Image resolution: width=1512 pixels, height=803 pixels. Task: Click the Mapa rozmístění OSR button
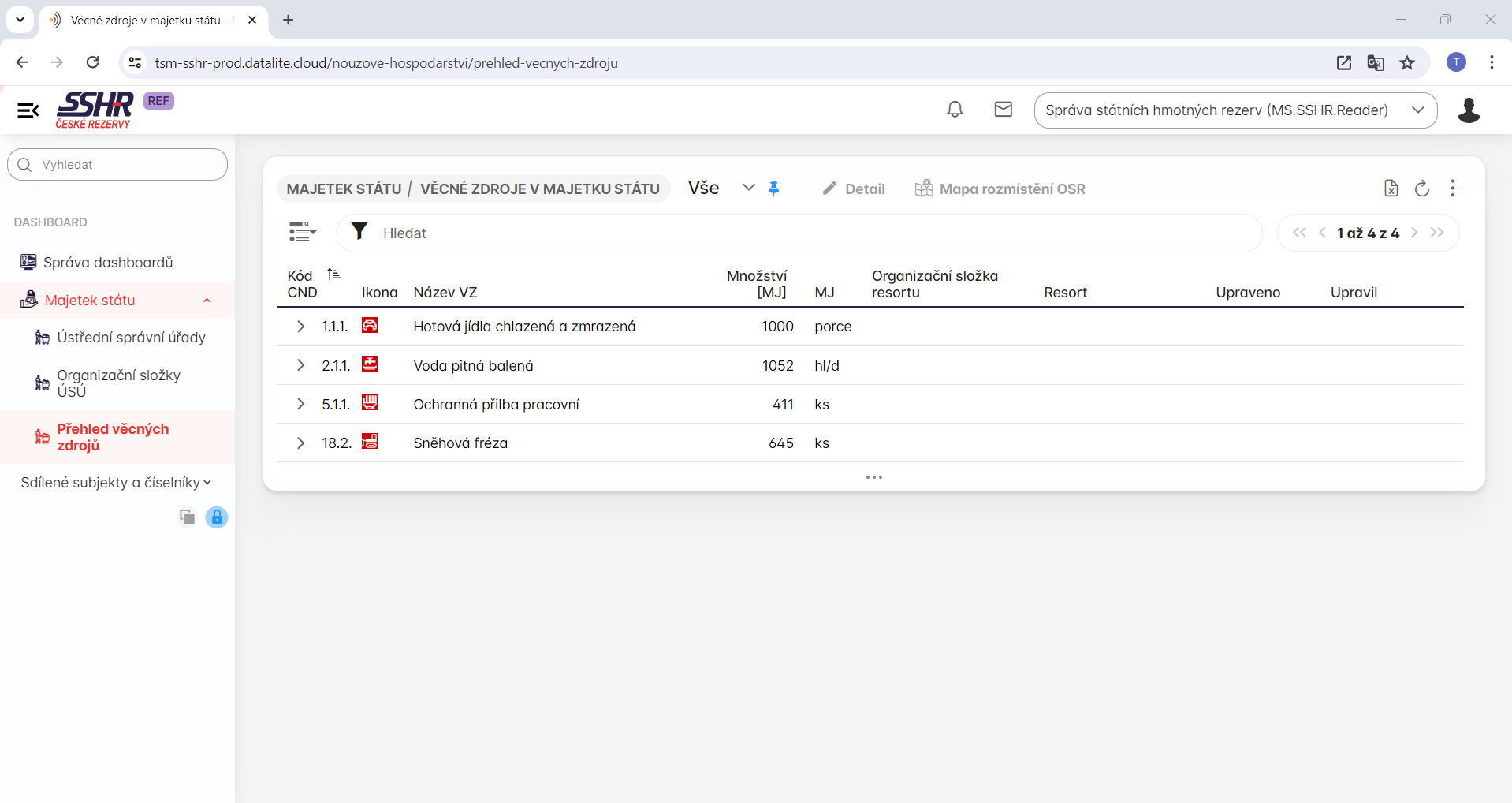click(1000, 189)
